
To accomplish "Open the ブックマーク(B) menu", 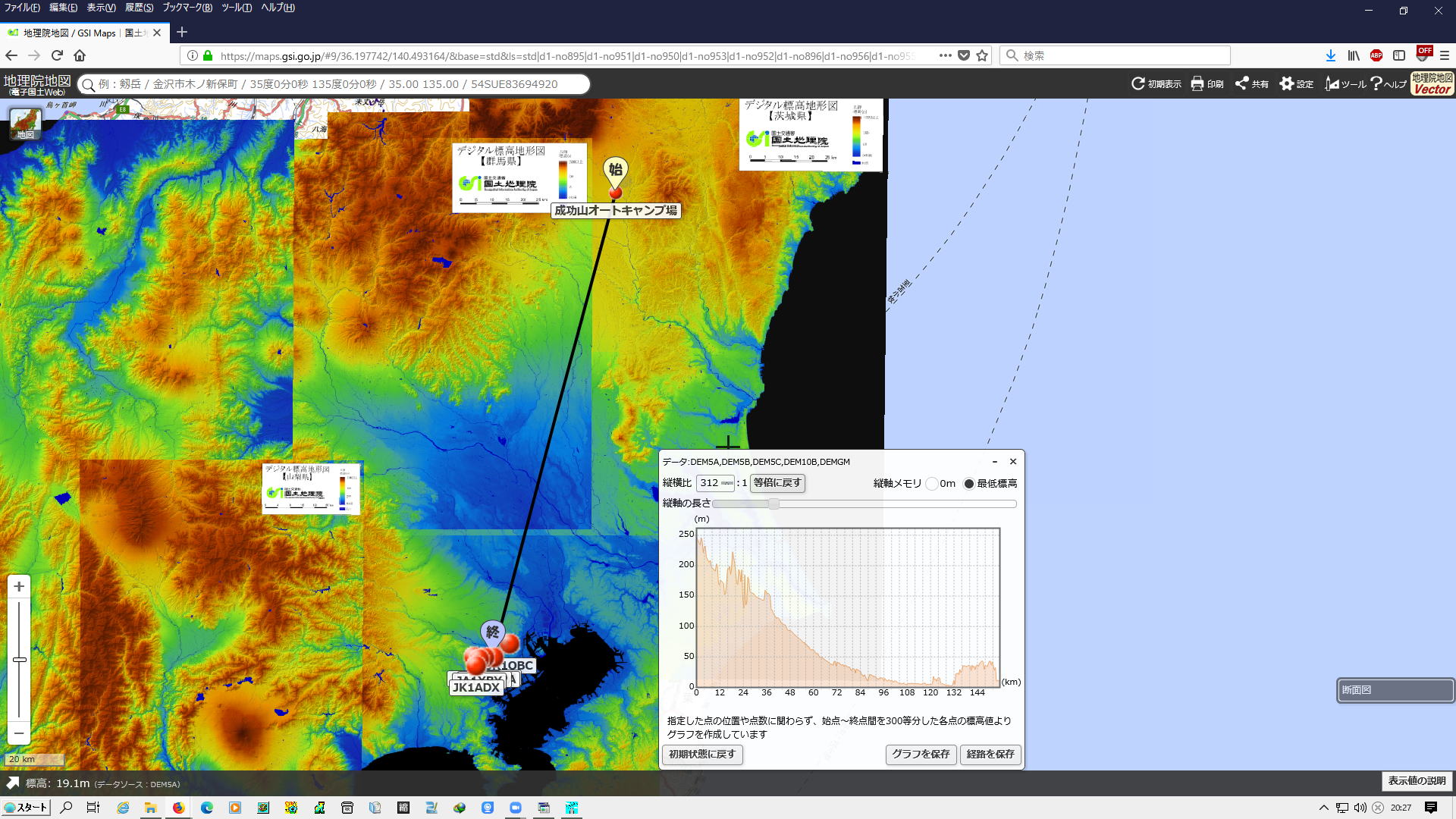I will (x=187, y=8).
